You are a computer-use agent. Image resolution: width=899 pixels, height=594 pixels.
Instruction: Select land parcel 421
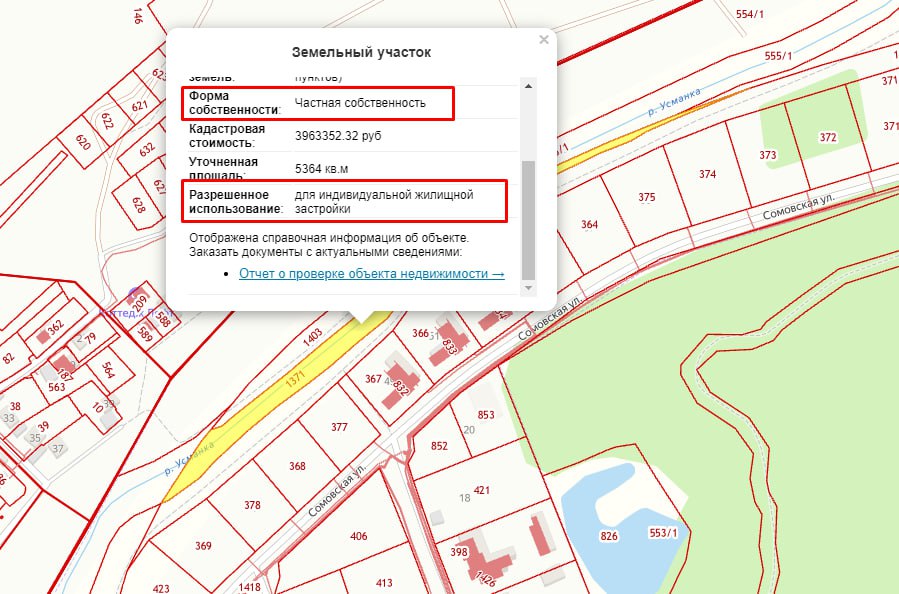(x=482, y=490)
